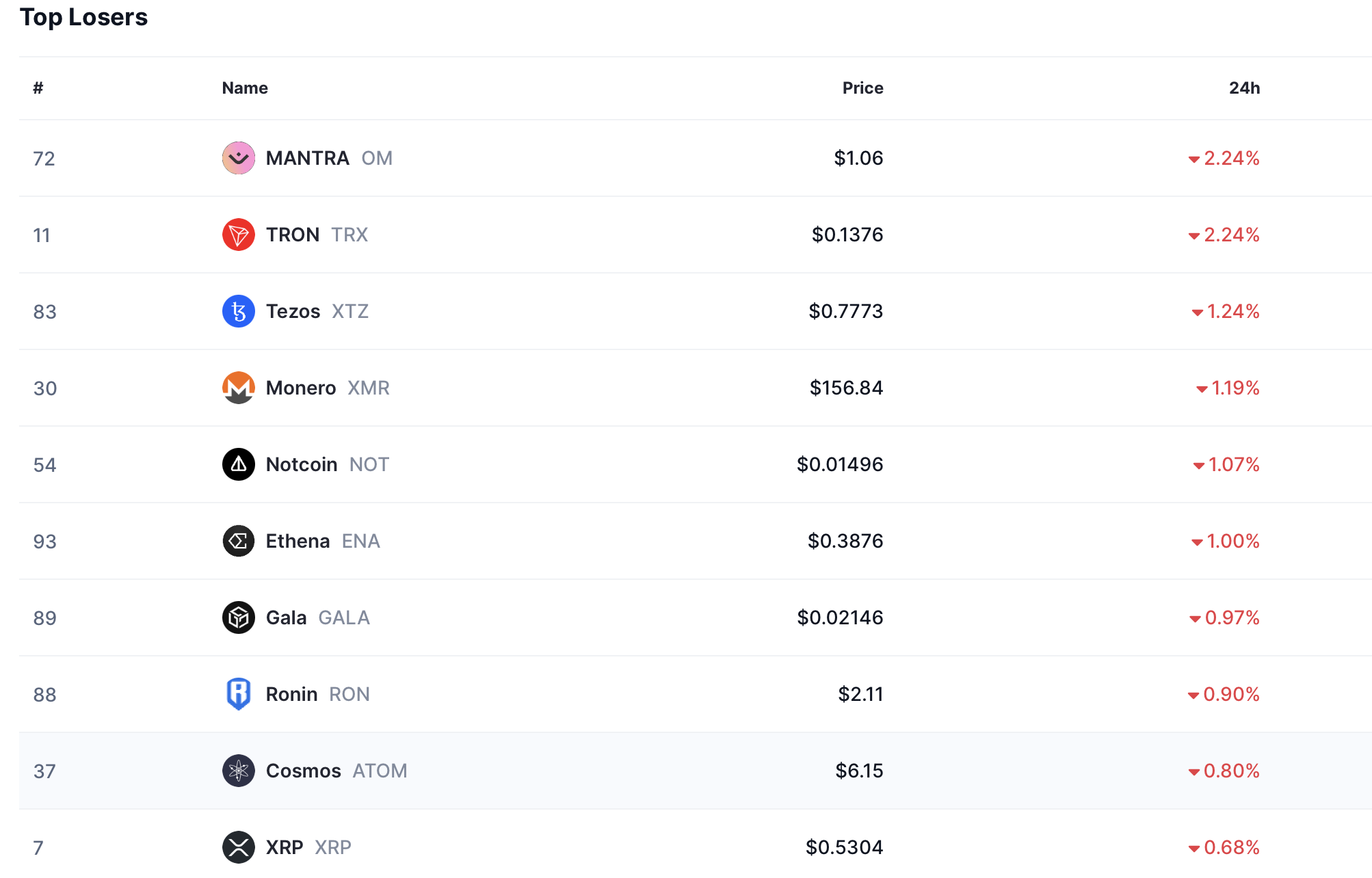Sort table by the 24h column header
The width and height of the screenshot is (1372, 878).
point(1243,88)
